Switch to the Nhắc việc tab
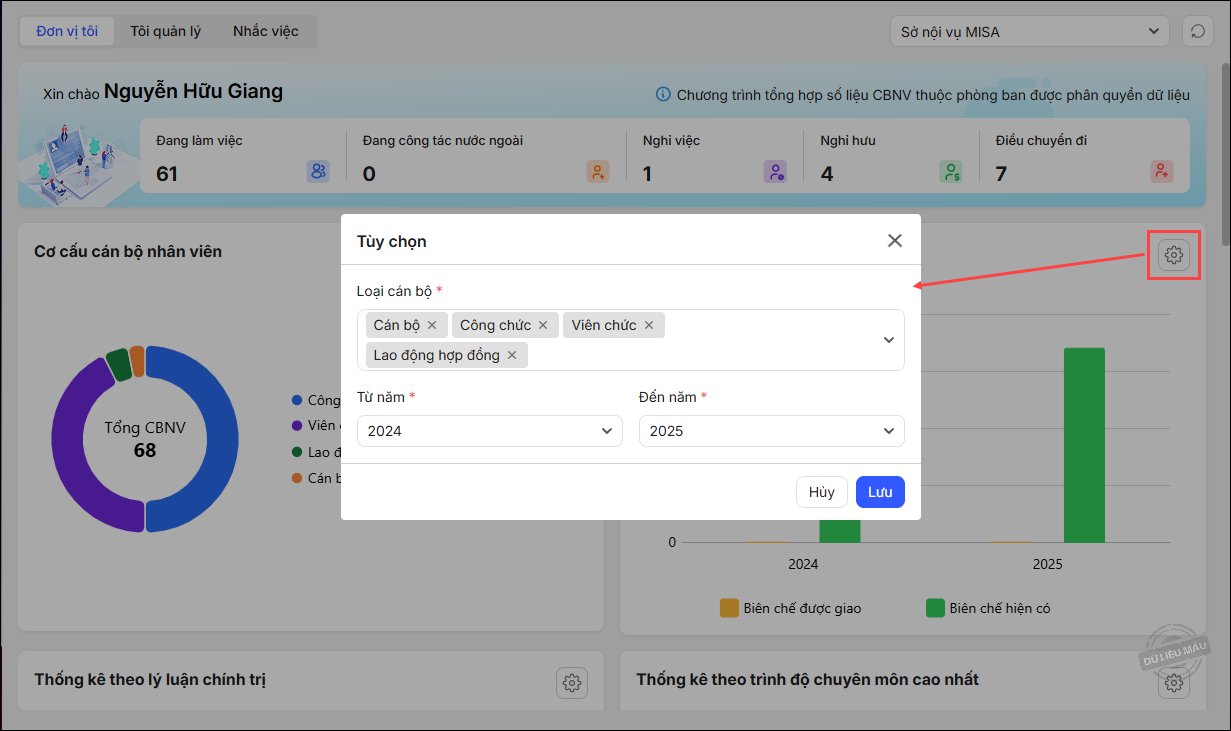Viewport: 1231px width, 731px height. 266,31
